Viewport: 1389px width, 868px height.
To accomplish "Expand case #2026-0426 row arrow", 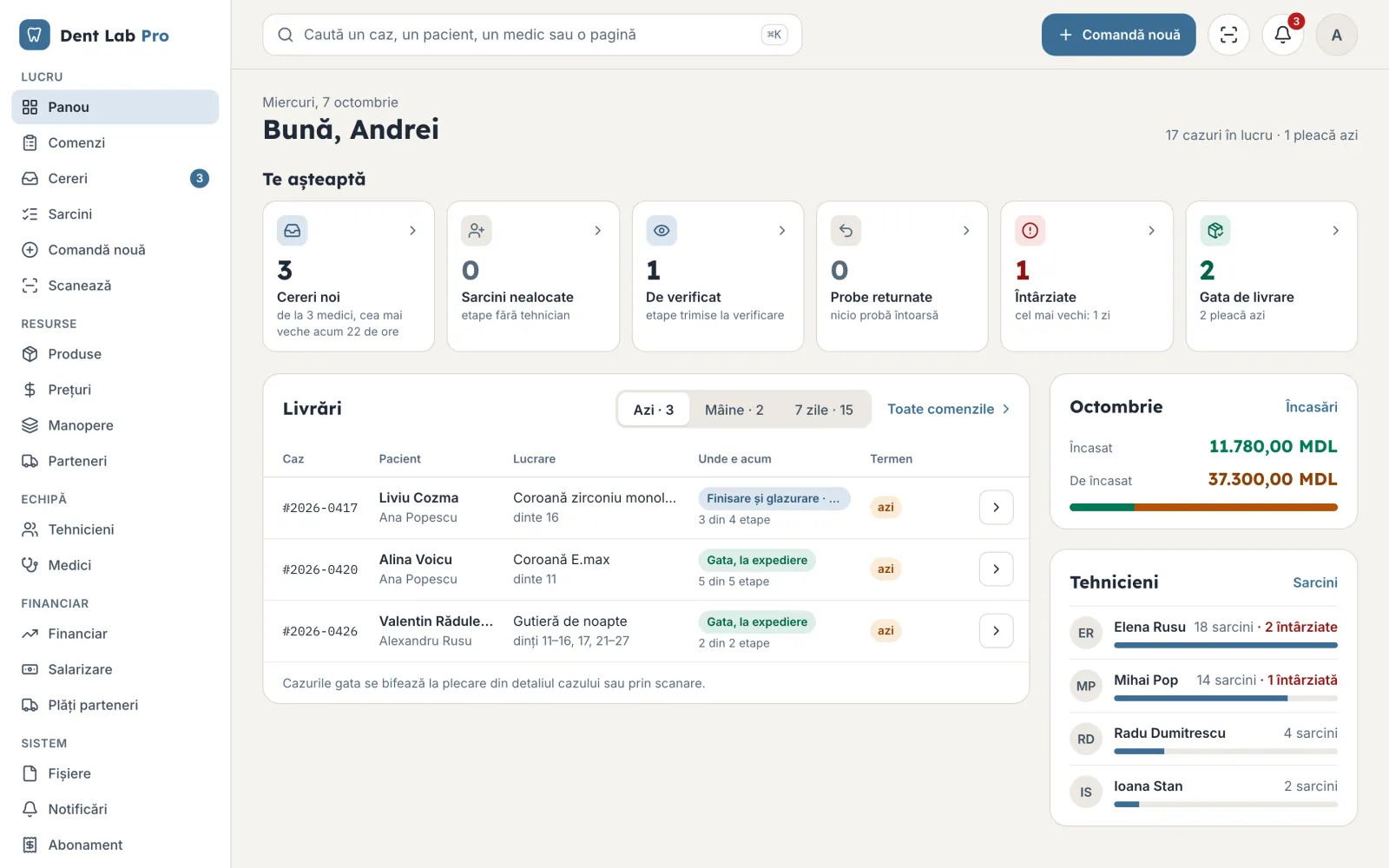I will (996, 631).
